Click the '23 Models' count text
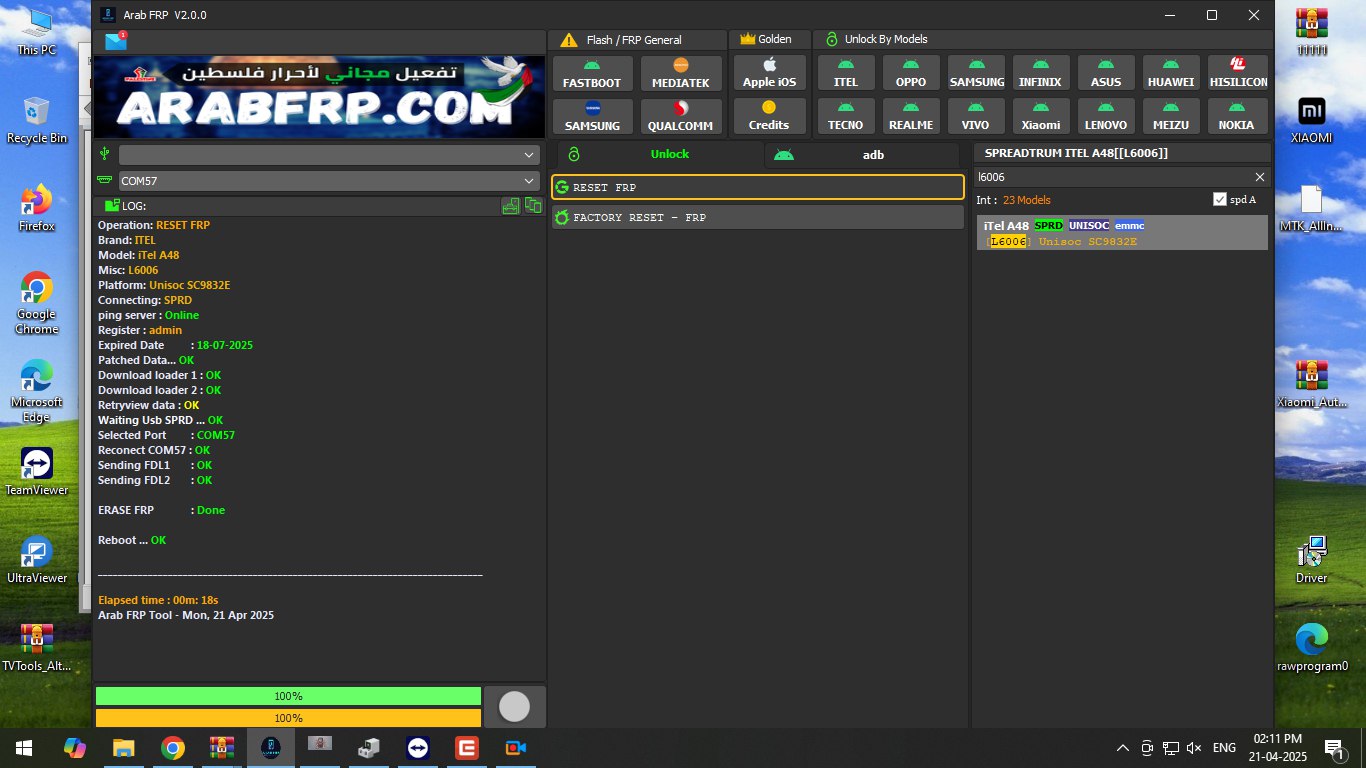 (x=1027, y=200)
